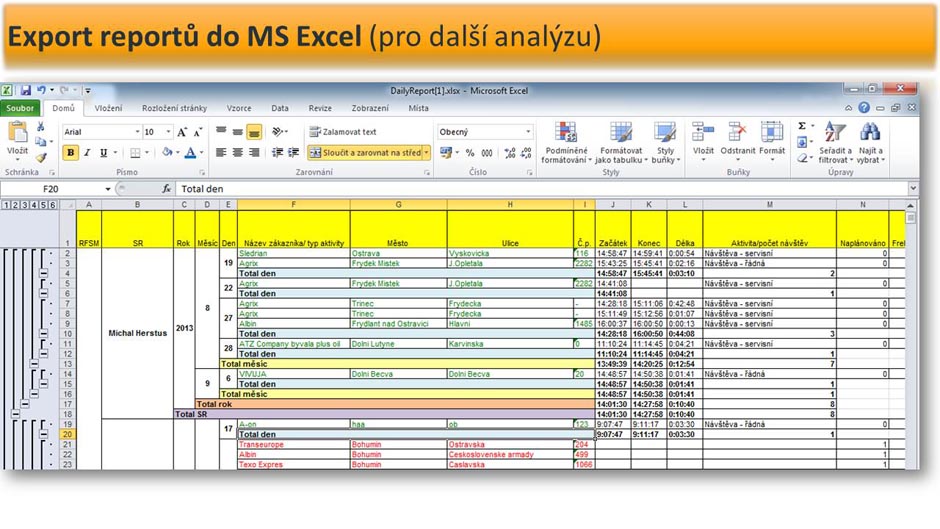
Task: Open font size 10 dropdown
Action: (168, 132)
